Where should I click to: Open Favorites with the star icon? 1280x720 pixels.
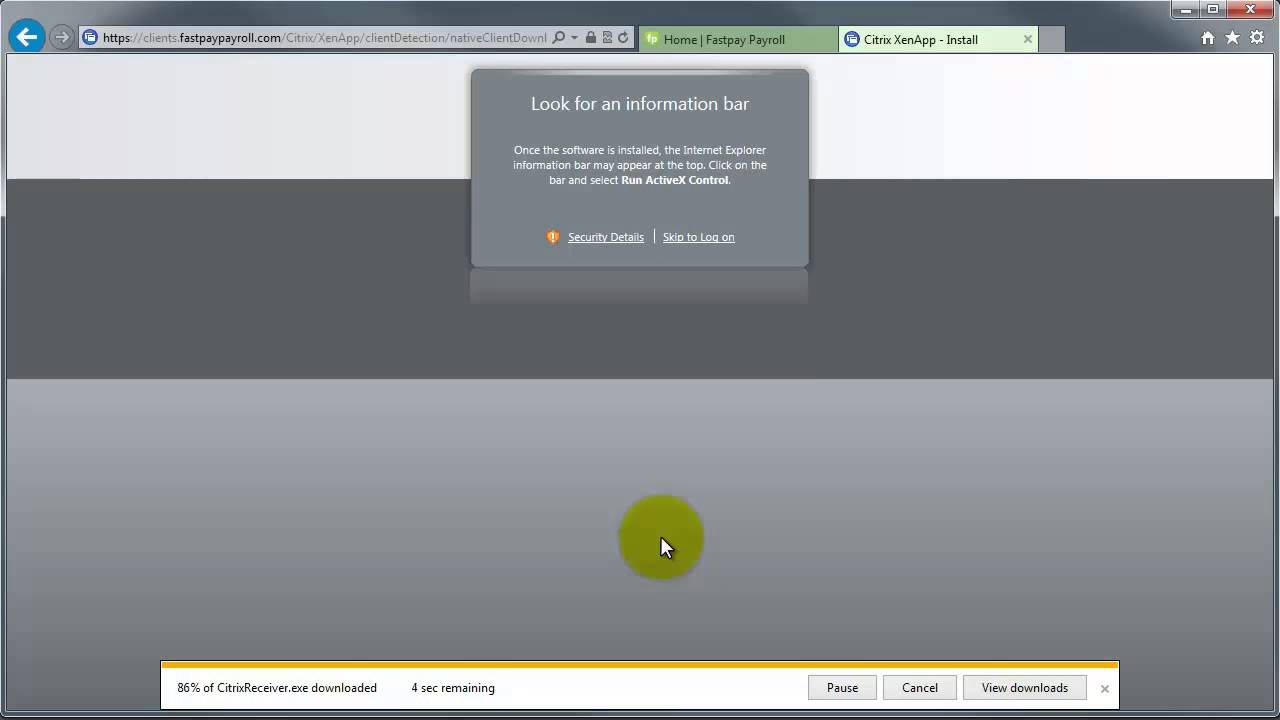pyautogui.click(x=1232, y=38)
